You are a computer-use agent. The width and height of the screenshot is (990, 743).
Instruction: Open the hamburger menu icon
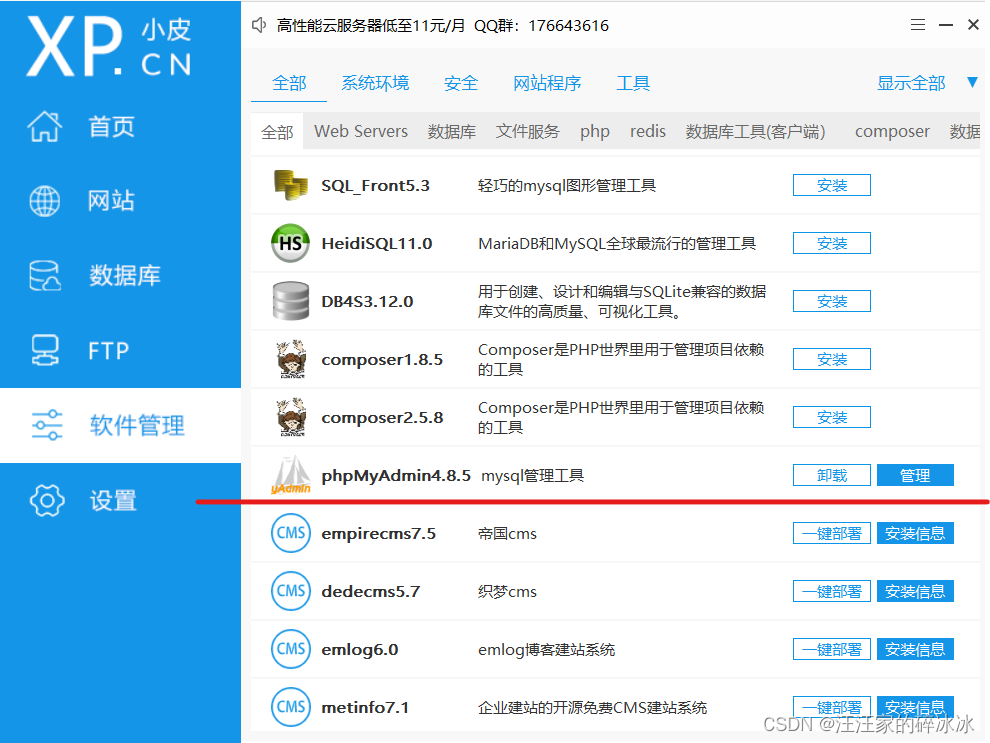[x=918, y=25]
